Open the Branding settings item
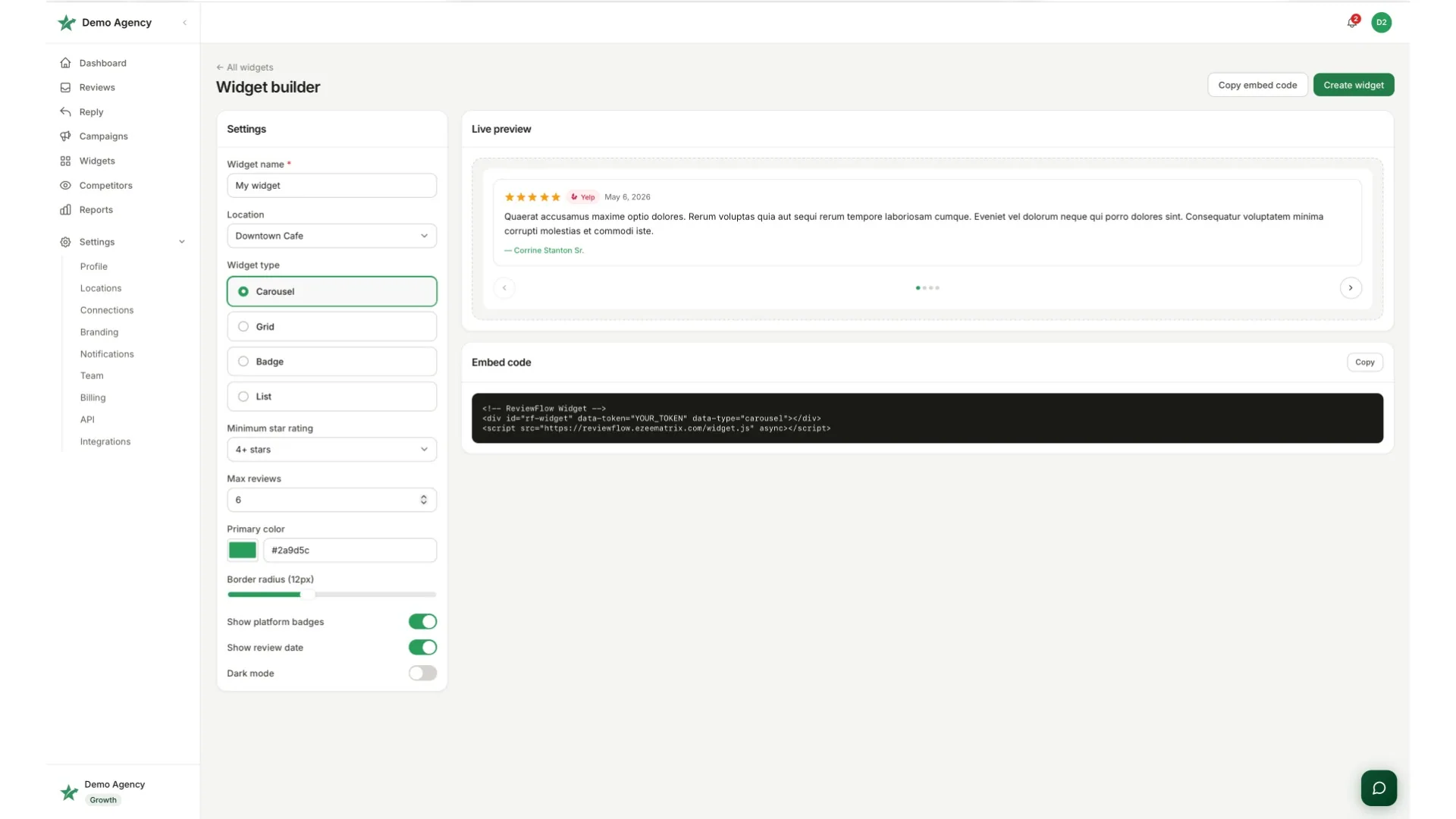 (99, 332)
